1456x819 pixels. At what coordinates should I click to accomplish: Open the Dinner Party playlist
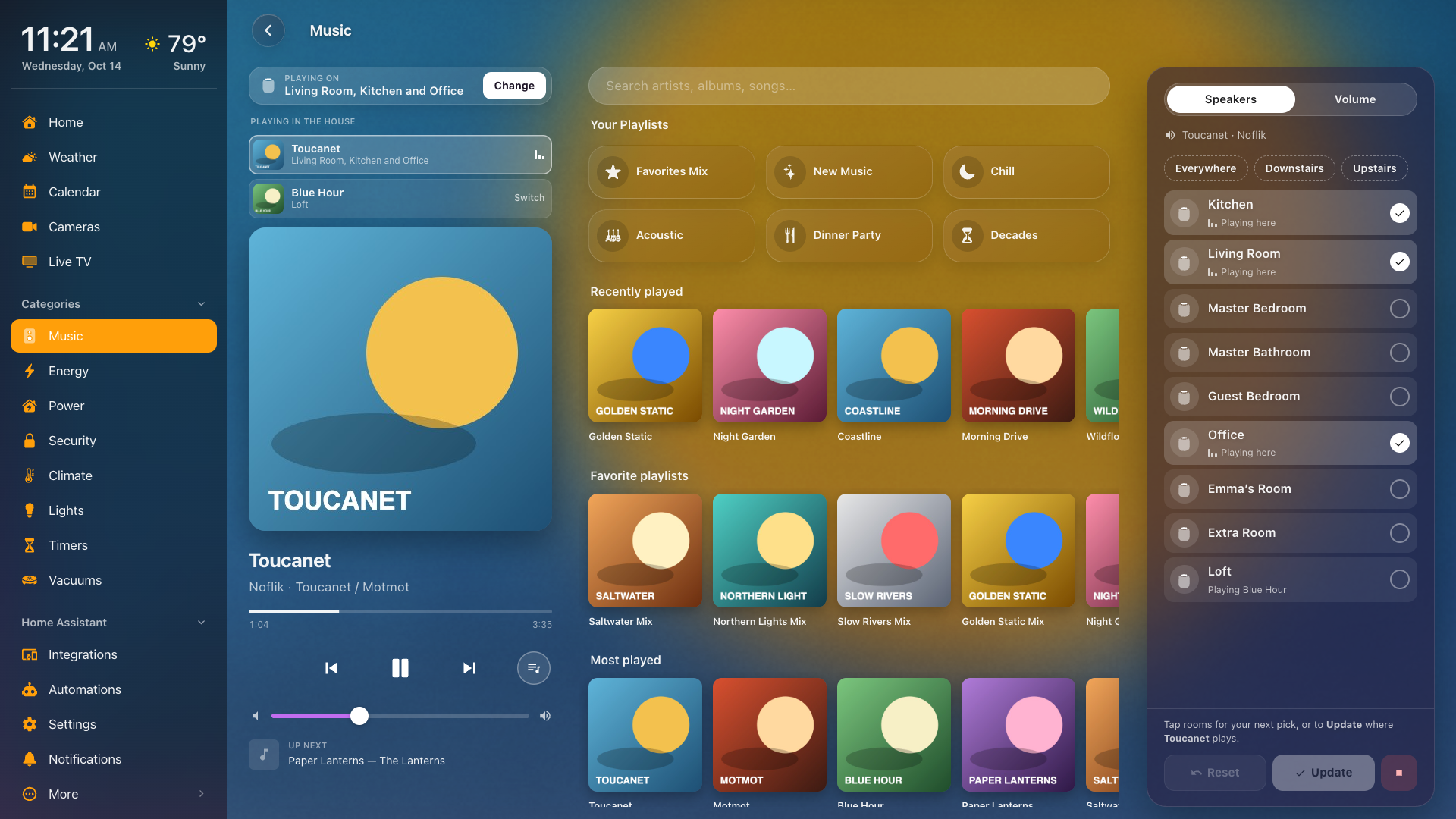coord(849,236)
